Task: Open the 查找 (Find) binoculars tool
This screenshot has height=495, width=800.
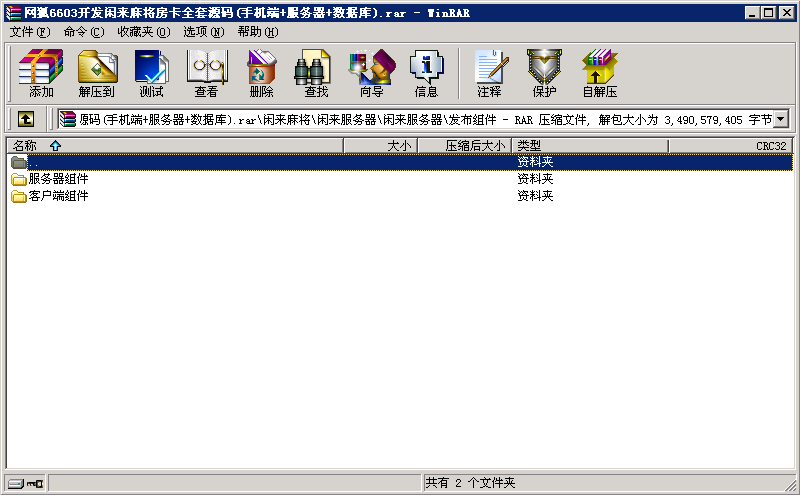Action: tap(316, 74)
